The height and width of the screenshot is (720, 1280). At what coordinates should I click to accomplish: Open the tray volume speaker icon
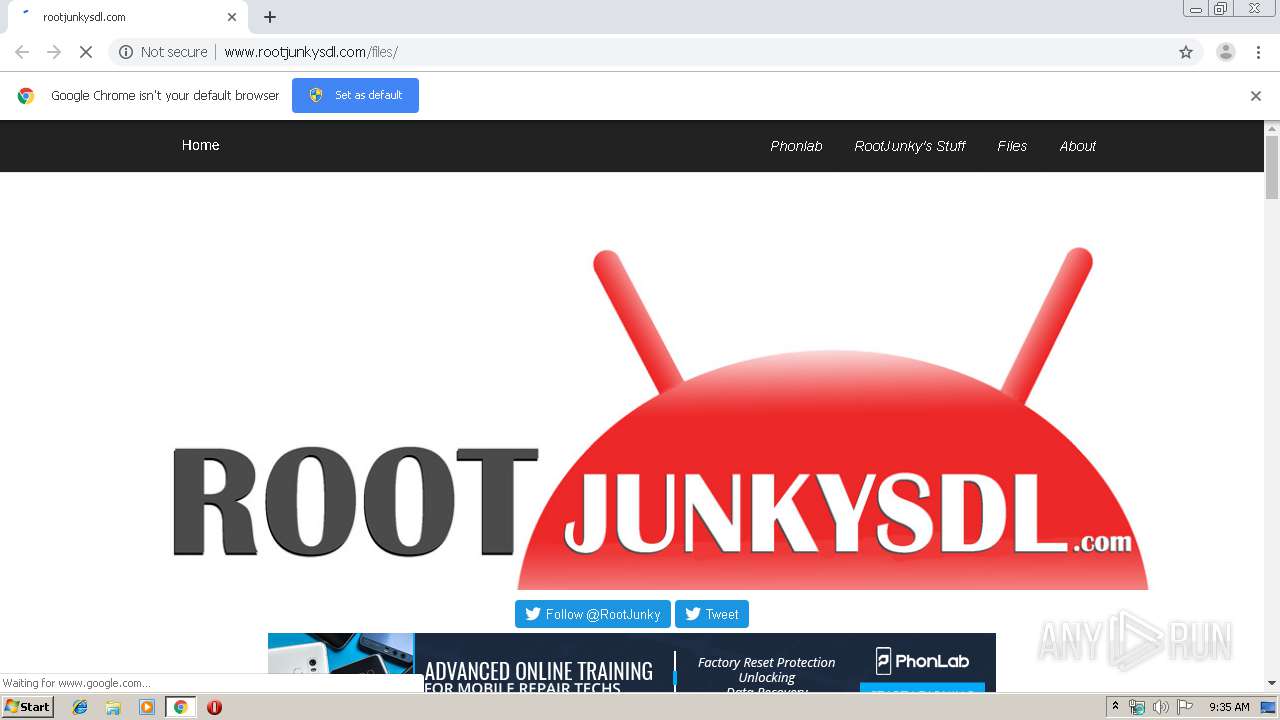point(1160,707)
